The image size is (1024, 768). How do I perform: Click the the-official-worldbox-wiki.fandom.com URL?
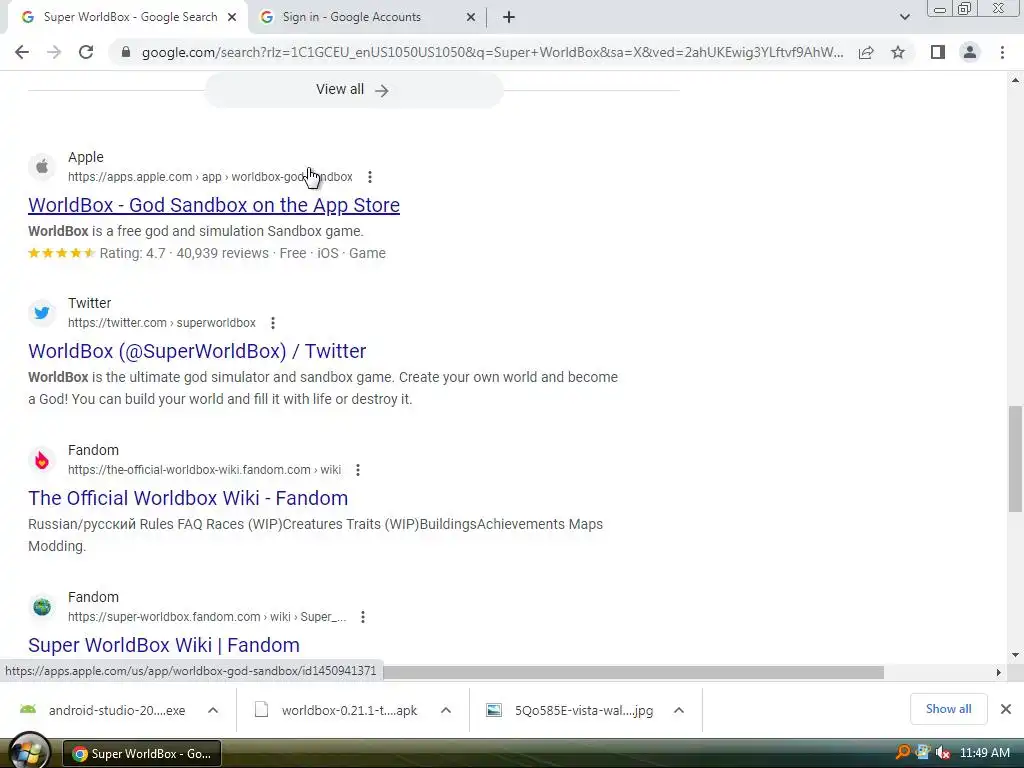(x=204, y=470)
